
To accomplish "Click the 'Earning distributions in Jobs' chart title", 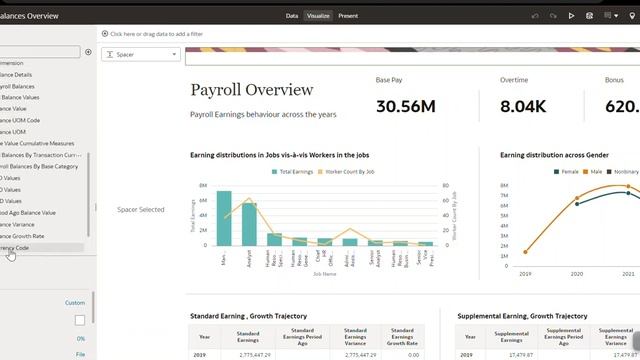I will (x=280, y=155).
